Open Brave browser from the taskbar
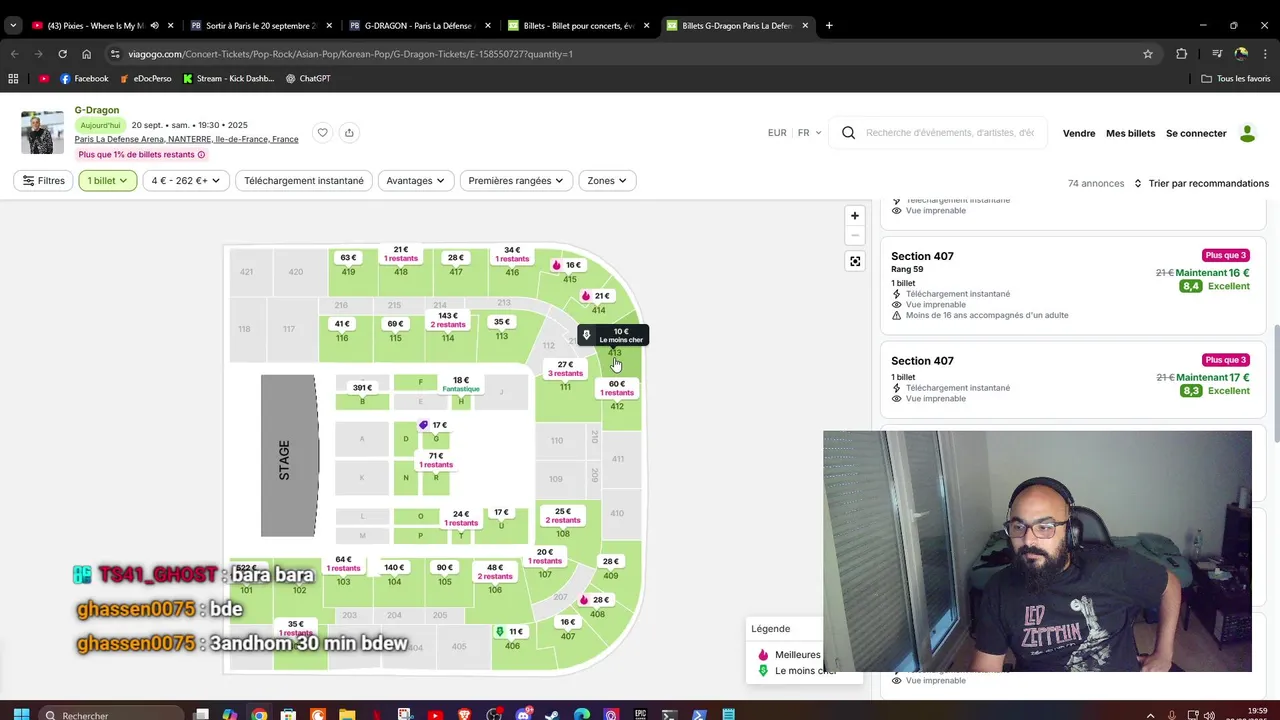Screen dimensions: 1280x720 465,714
